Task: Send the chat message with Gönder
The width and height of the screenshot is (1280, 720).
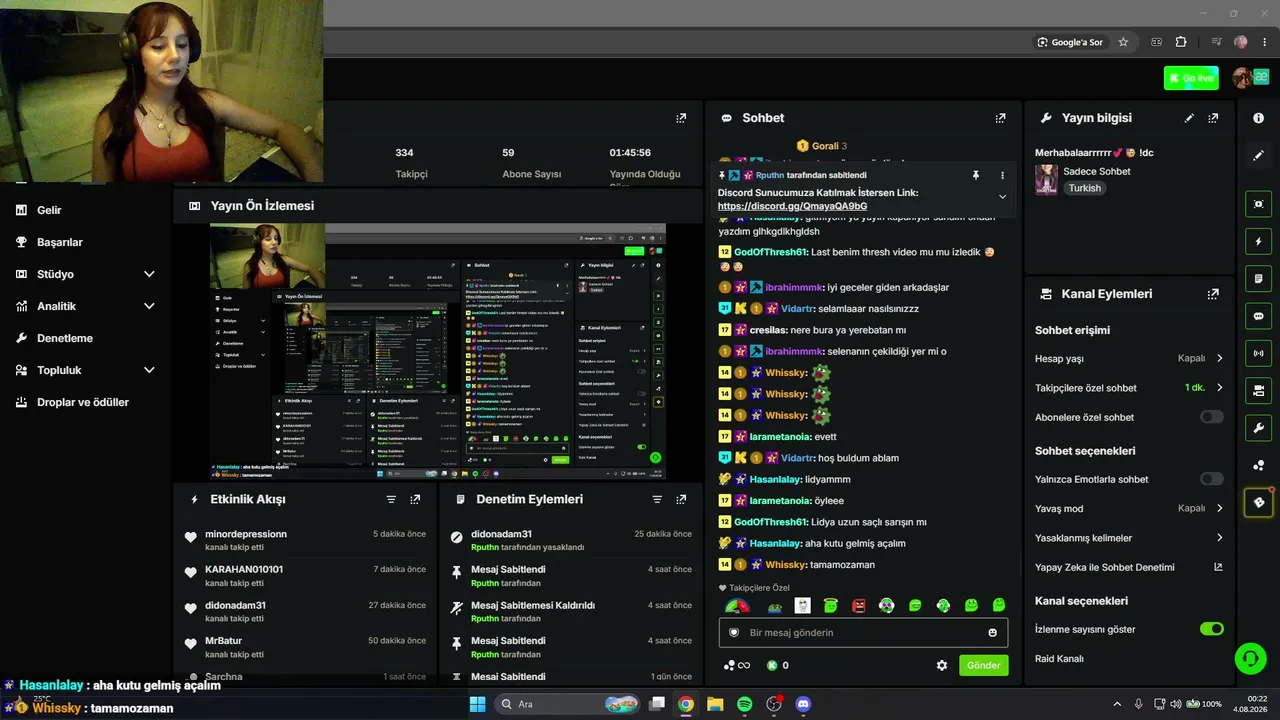Action: coord(983,665)
